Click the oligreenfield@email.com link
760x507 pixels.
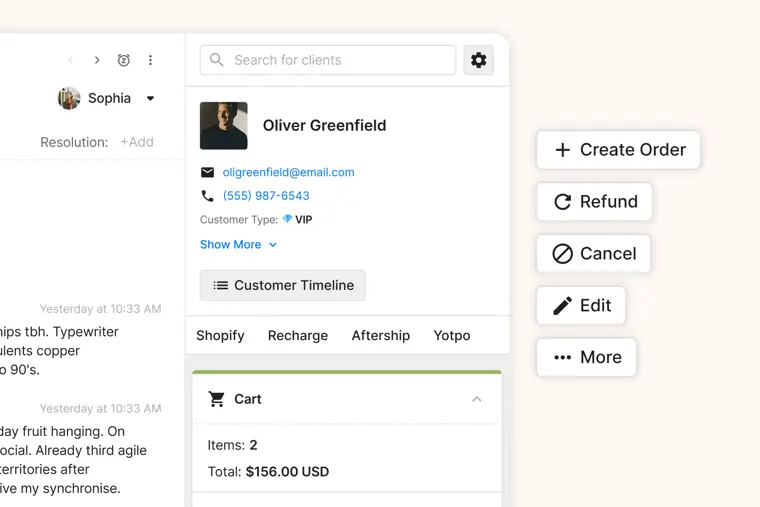coord(288,172)
